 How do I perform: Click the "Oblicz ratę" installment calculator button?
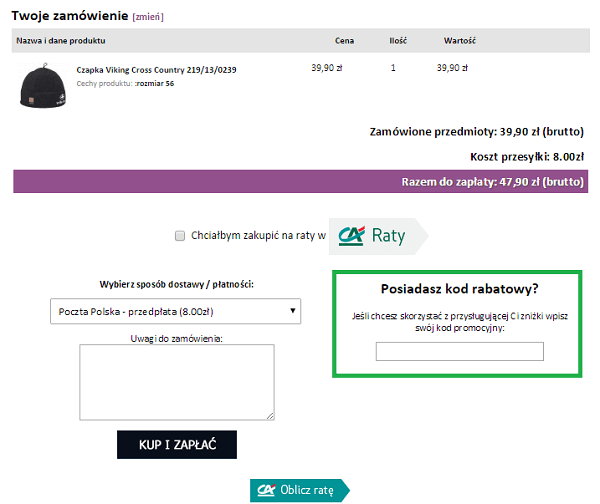[299, 490]
